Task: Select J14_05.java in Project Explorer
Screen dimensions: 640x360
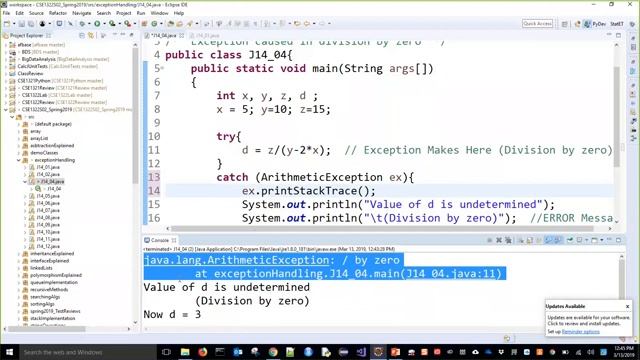Action: (48, 196)
